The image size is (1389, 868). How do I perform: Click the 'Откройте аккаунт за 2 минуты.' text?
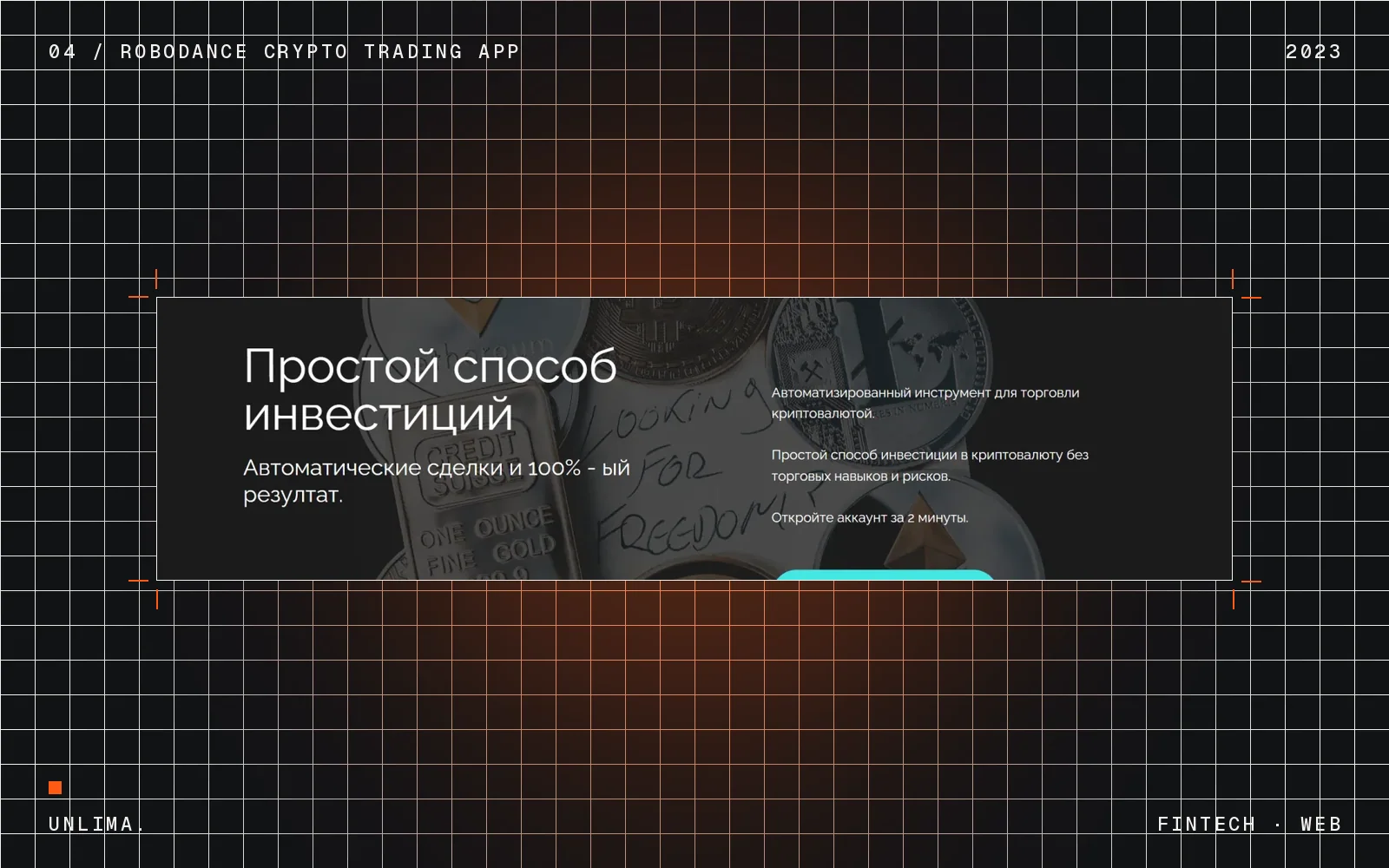point(870,517)
